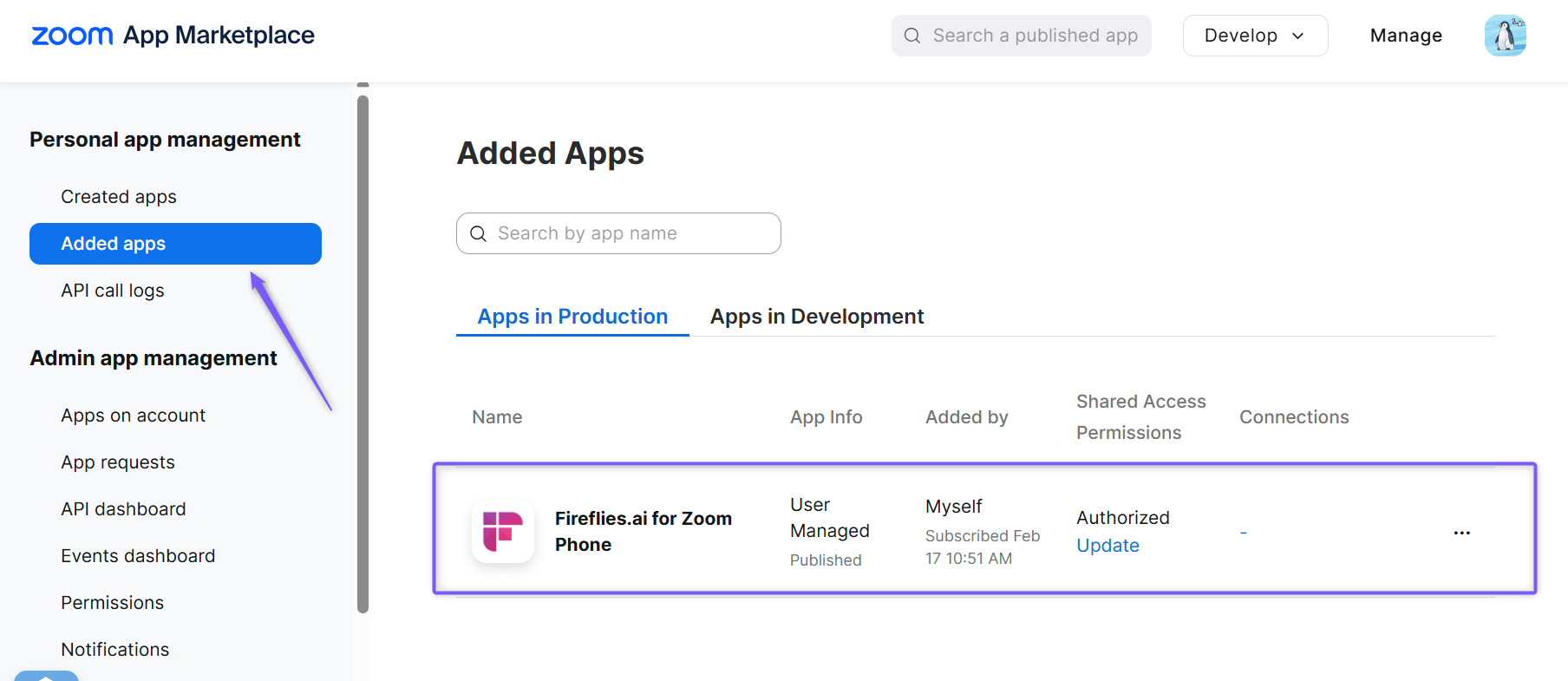Click the Zoom logo in header

click(x=72, y=36)
